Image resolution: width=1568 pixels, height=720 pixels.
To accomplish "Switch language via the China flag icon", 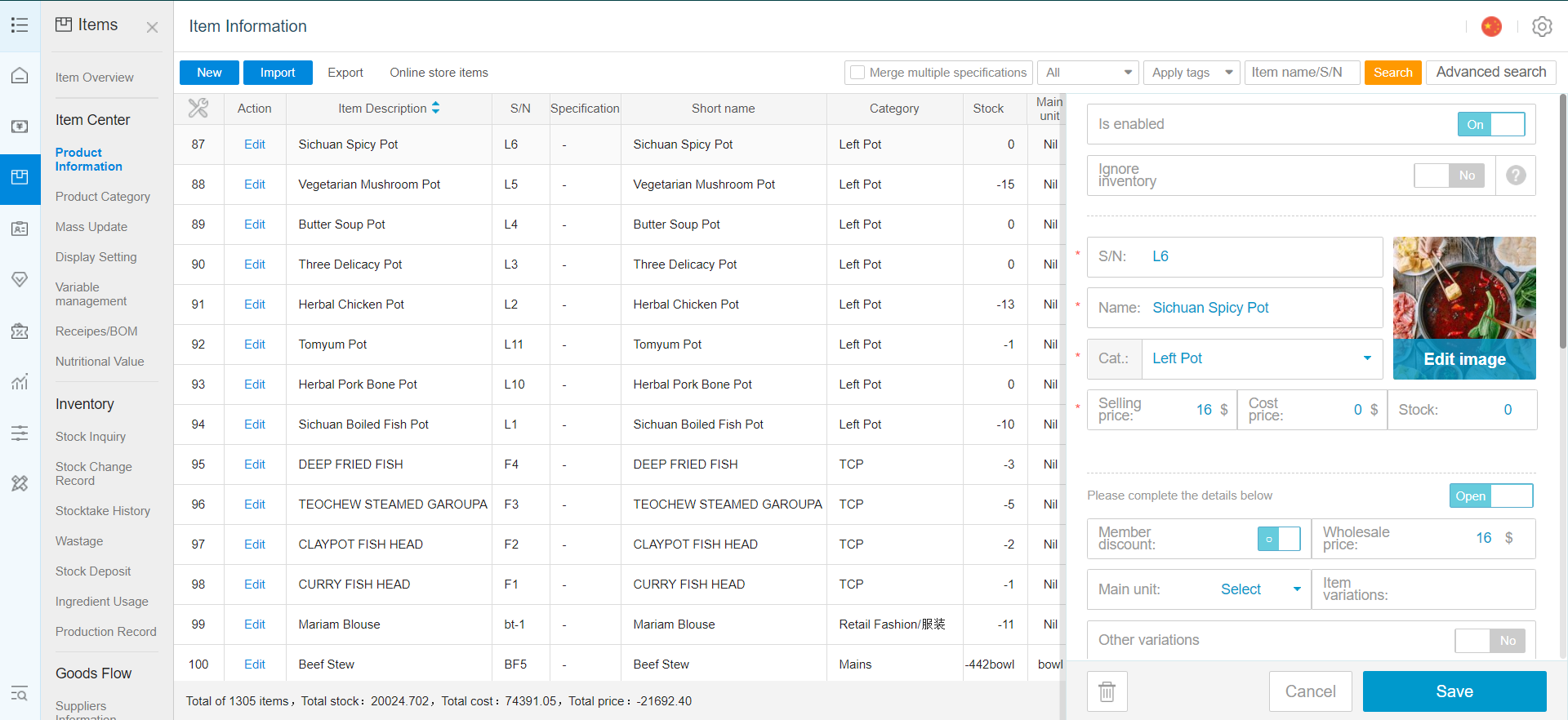I will [1491, 26].
